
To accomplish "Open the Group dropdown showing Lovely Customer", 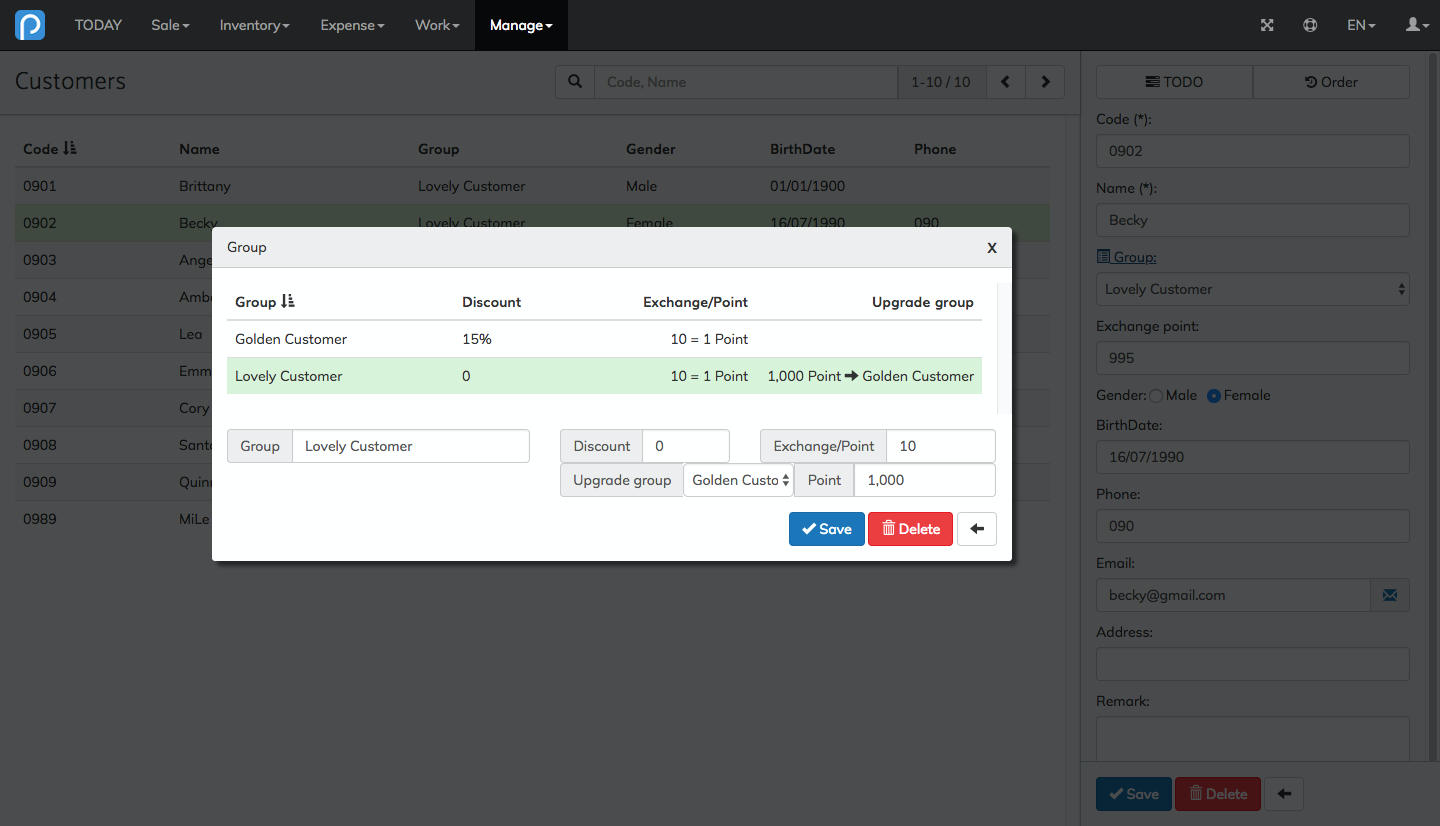I will click(x=1252, y=289).
